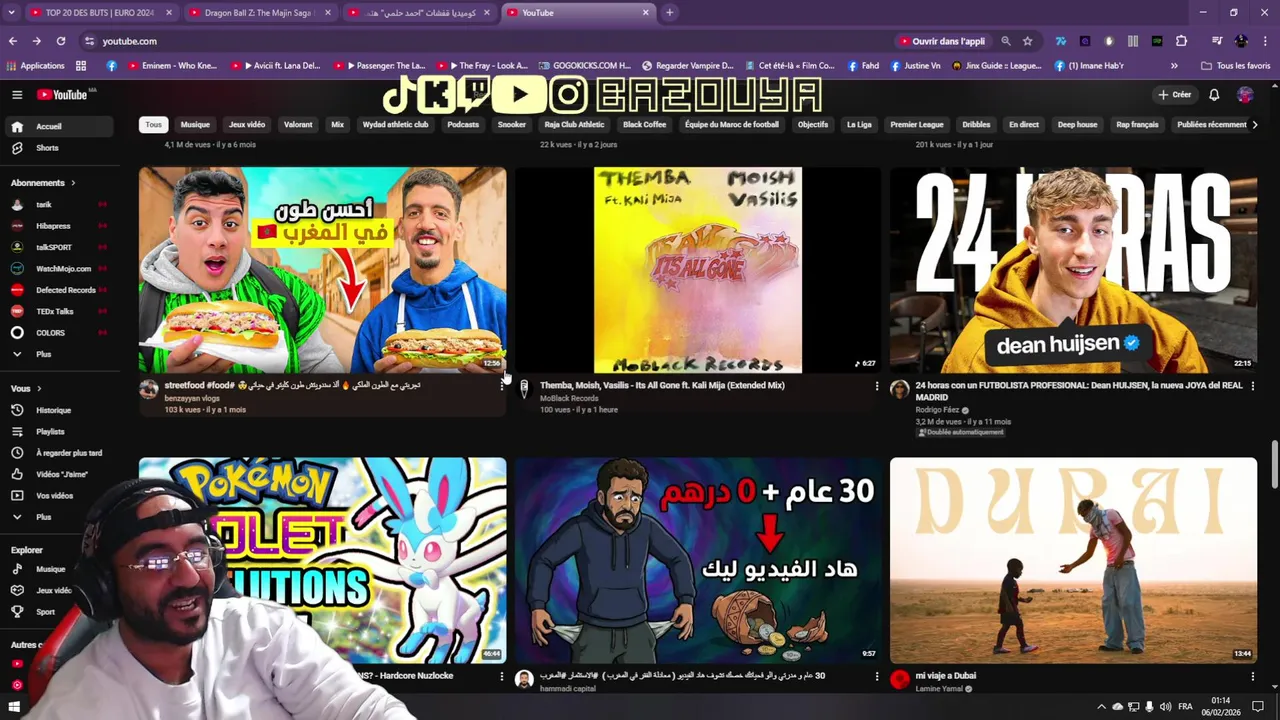This screenshot has height=720, width=1280.
Task: Switch to the Dragon Ball Z browser tab
Action: (258, 13)
